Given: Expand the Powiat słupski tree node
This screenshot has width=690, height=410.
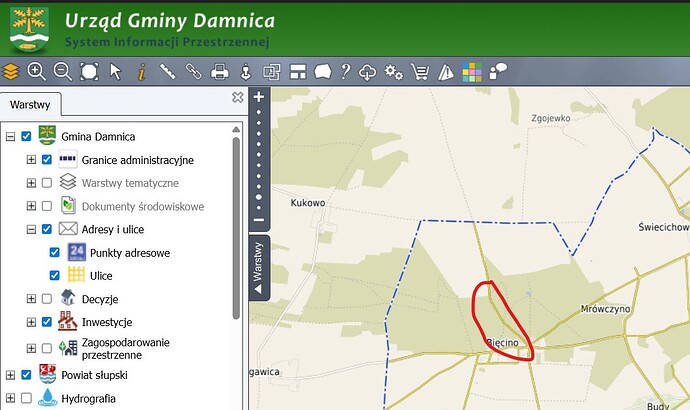Looking at the screenshot, I should [10, 375].
